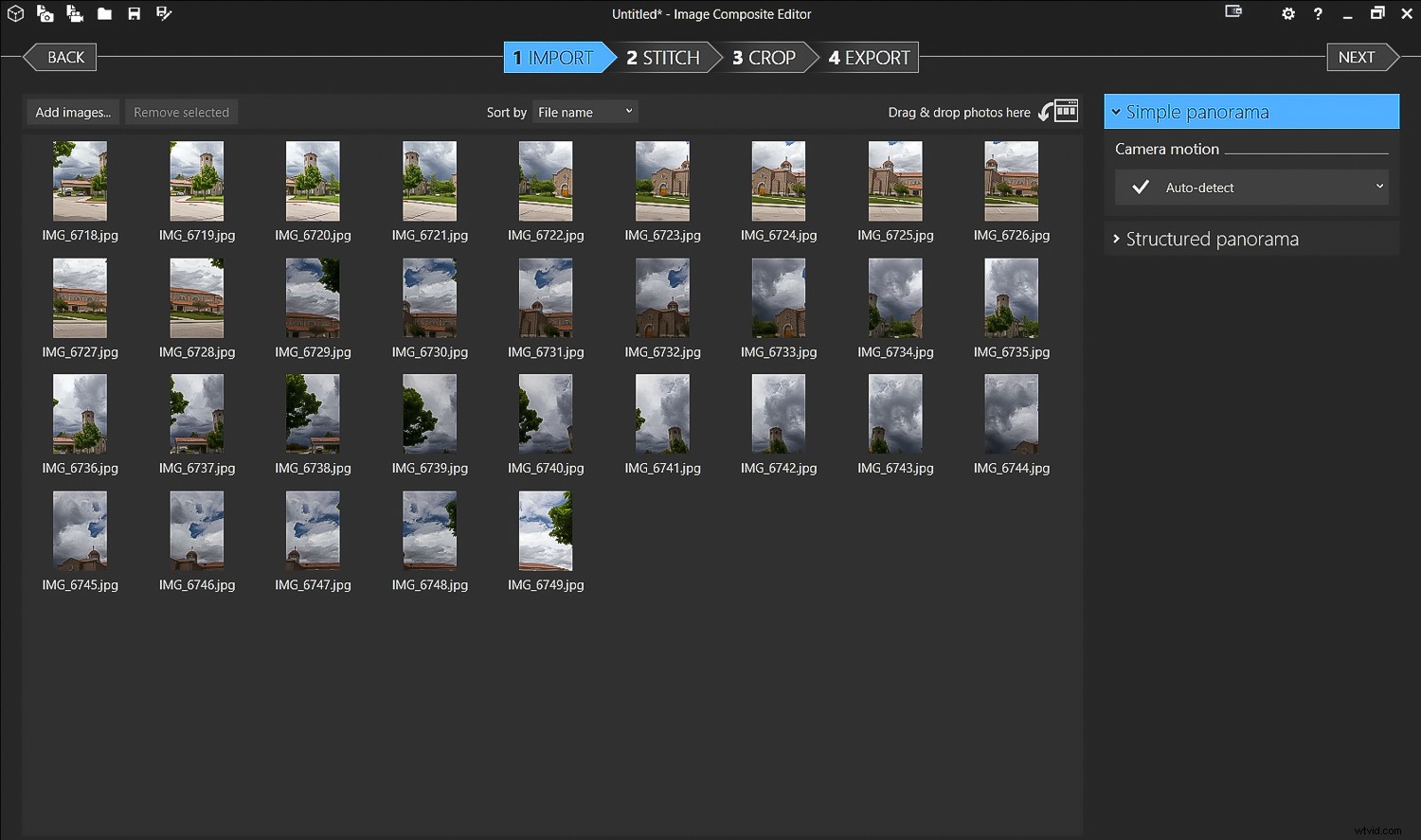Switch to the 2 STITCH step
The width and height of the screenshot is (1421, 840).
click(x=663, y=57)
